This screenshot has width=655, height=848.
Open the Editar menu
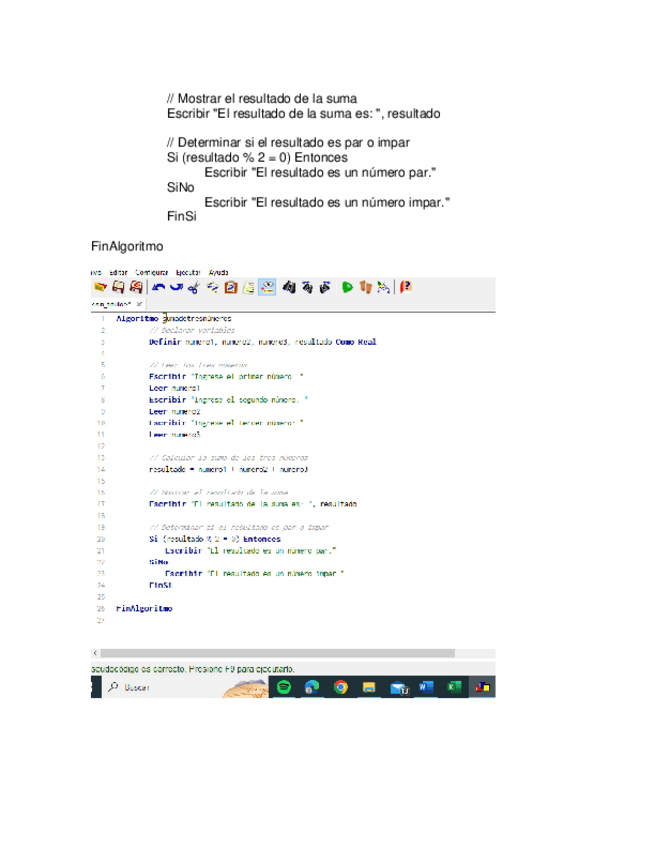118,273
